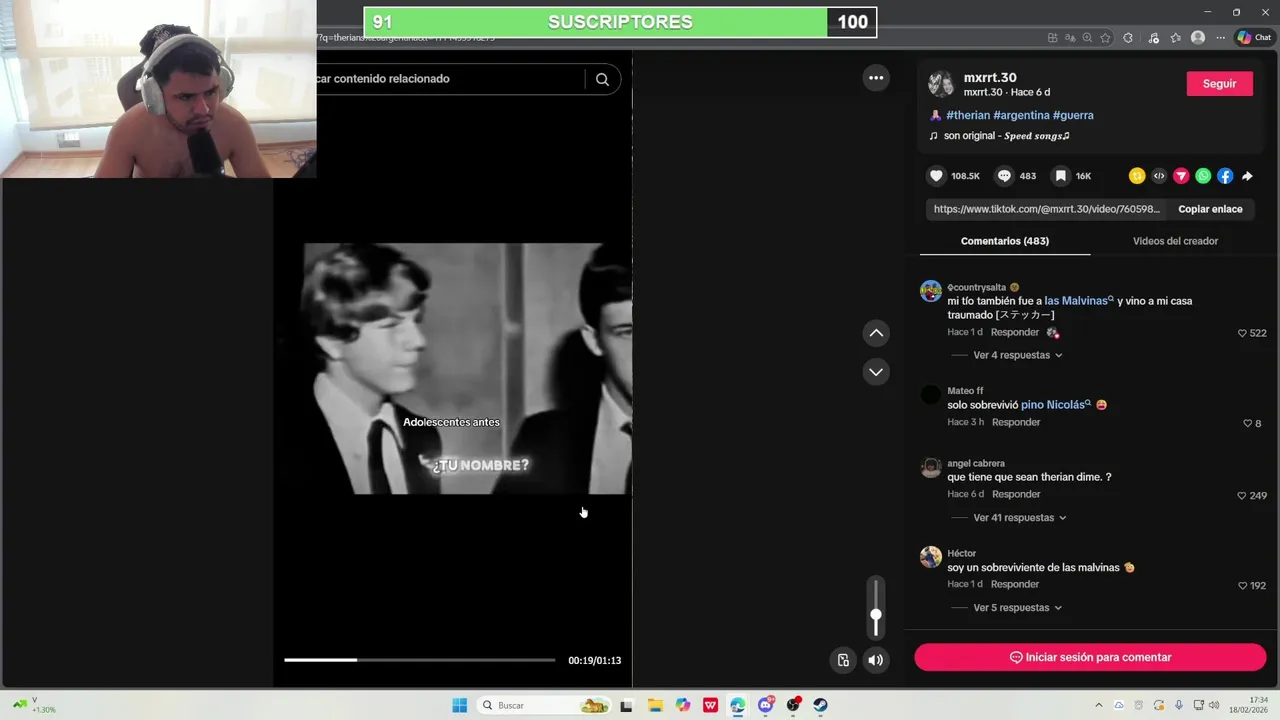The width and height of the screenshot is (1280, 720).
Task: Share to Facebook icon
Action: tap(1225, 176)
